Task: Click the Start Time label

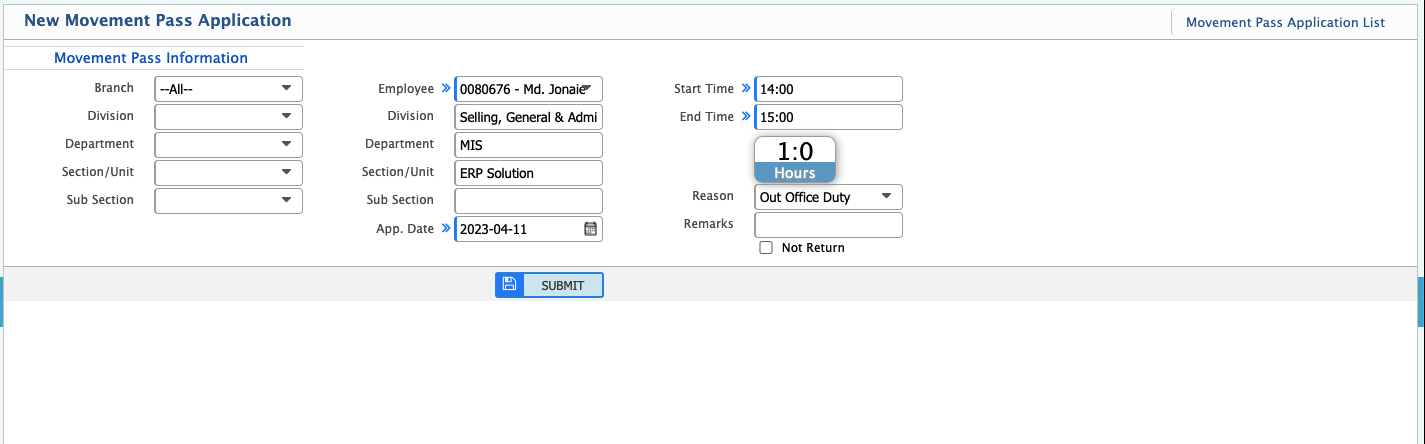Action: [704, 89]
